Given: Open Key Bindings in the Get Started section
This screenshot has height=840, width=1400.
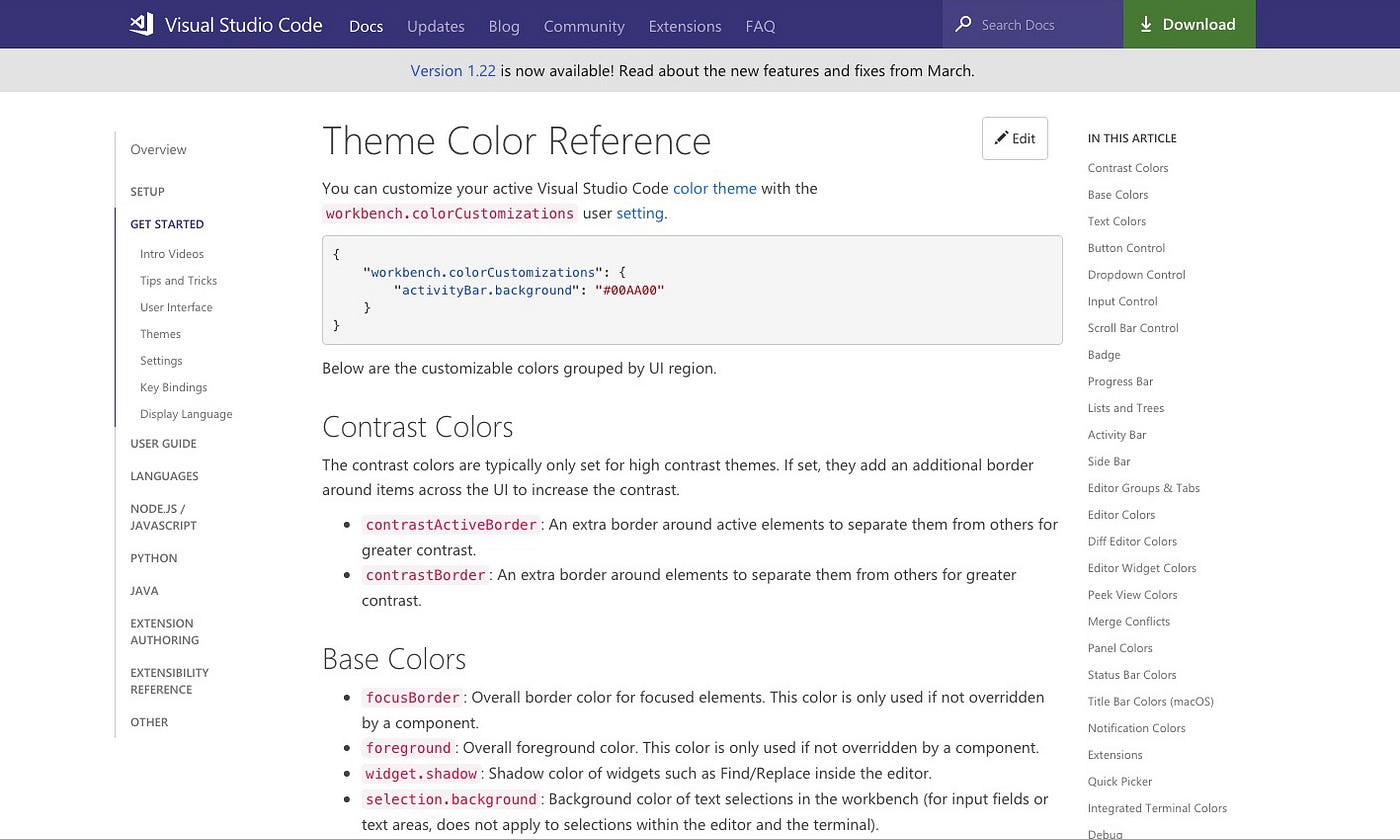Looking at the screenshot, I should point(173,387).
